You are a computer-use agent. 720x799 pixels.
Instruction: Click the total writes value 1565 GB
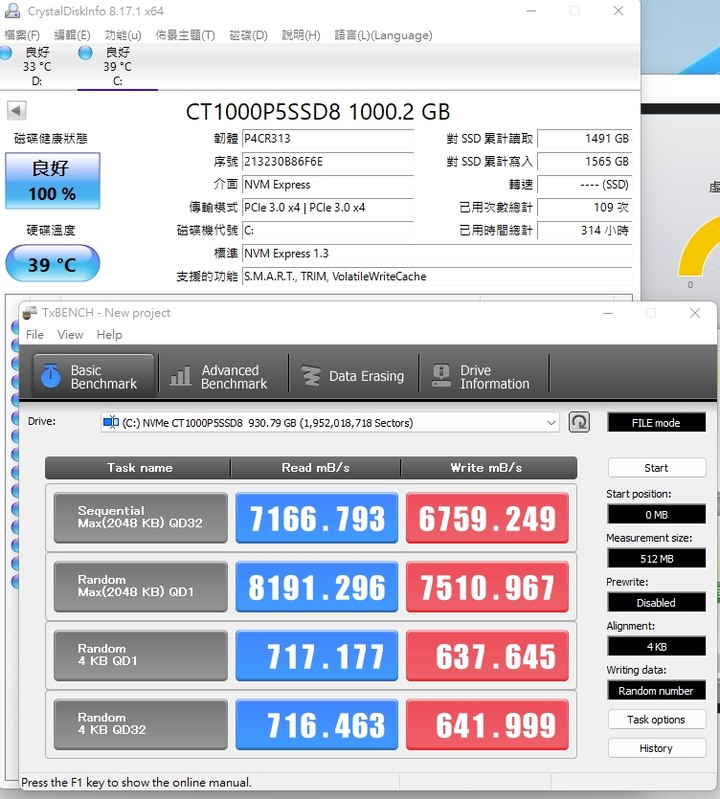pos(584,162)
